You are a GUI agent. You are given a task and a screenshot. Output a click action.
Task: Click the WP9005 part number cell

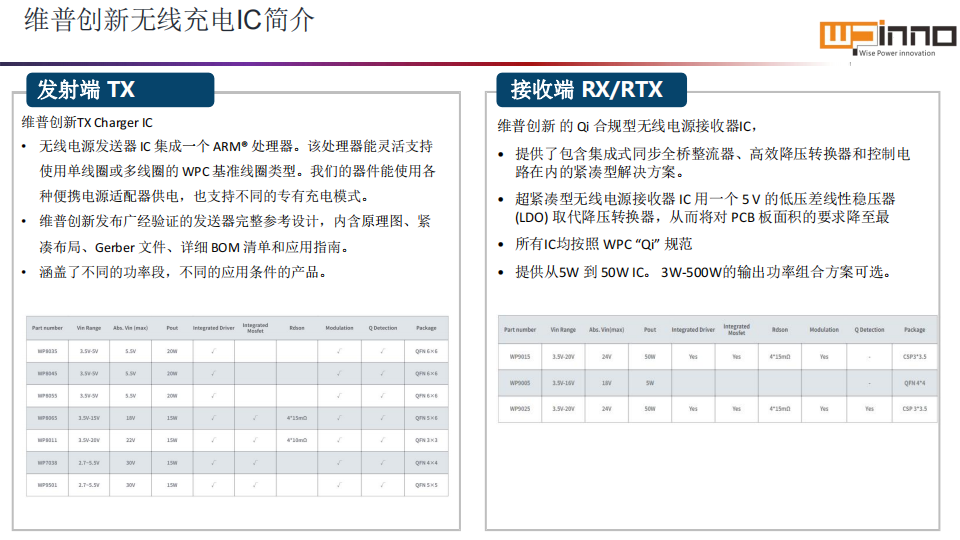(520, 383)
